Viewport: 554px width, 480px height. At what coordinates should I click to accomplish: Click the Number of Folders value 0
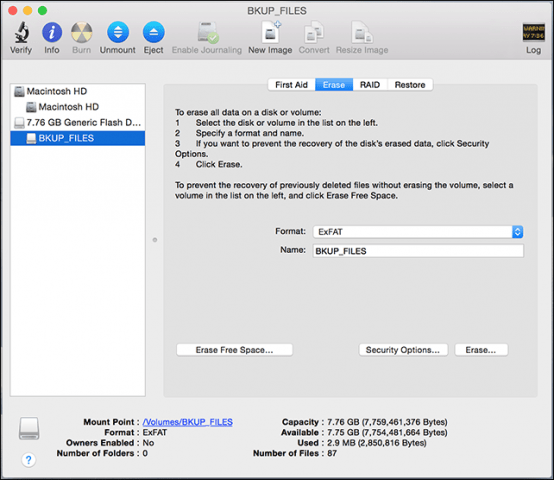145,453
